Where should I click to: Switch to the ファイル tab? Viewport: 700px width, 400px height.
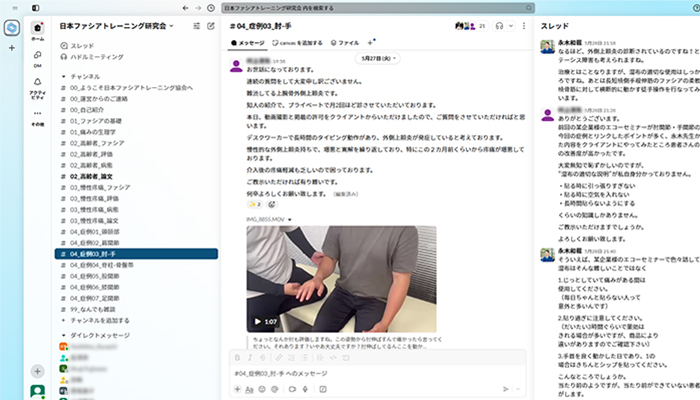coord(345,43)
